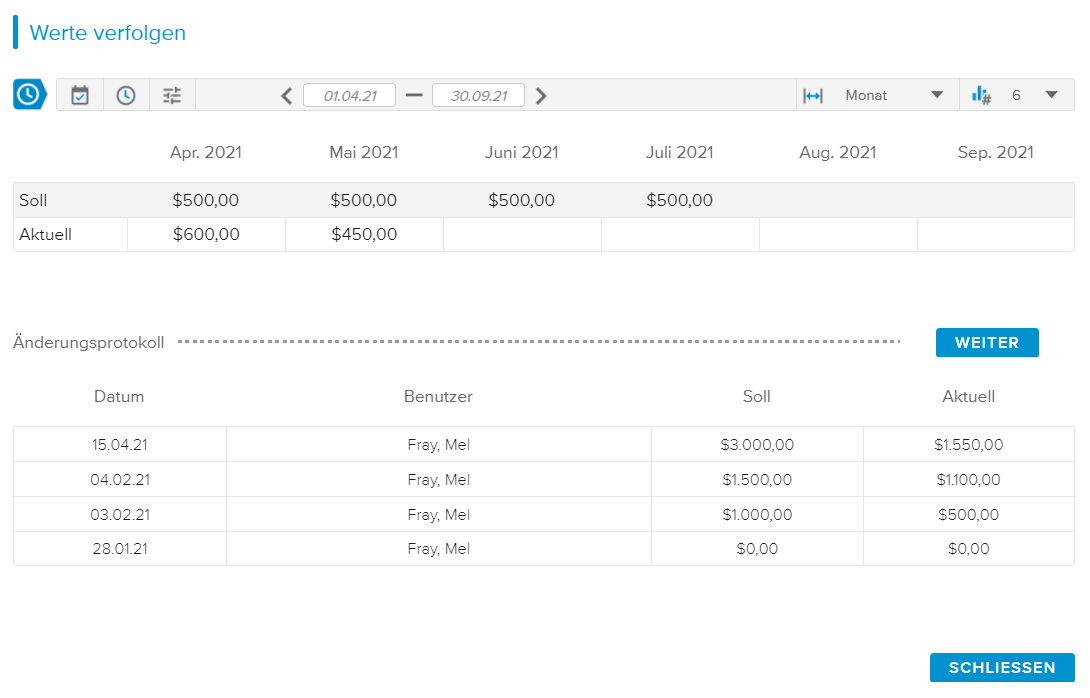Click the blue clock time-range badge icon

point(29,95)
